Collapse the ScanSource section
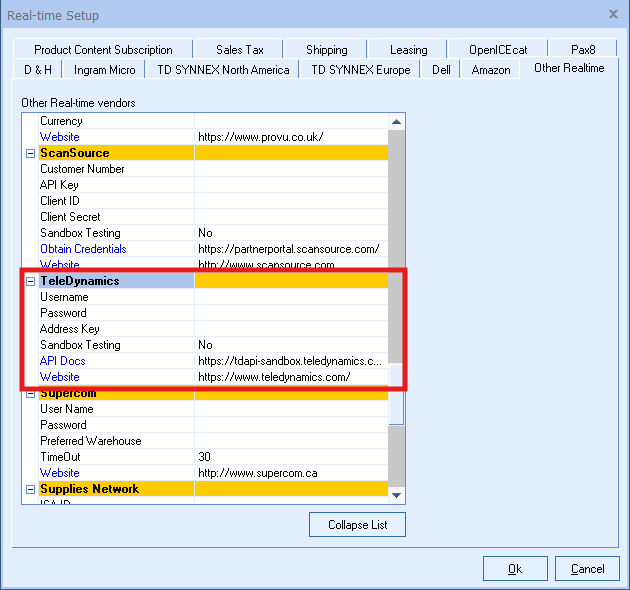The image size is (630, 590). click(x=31, y=153)
